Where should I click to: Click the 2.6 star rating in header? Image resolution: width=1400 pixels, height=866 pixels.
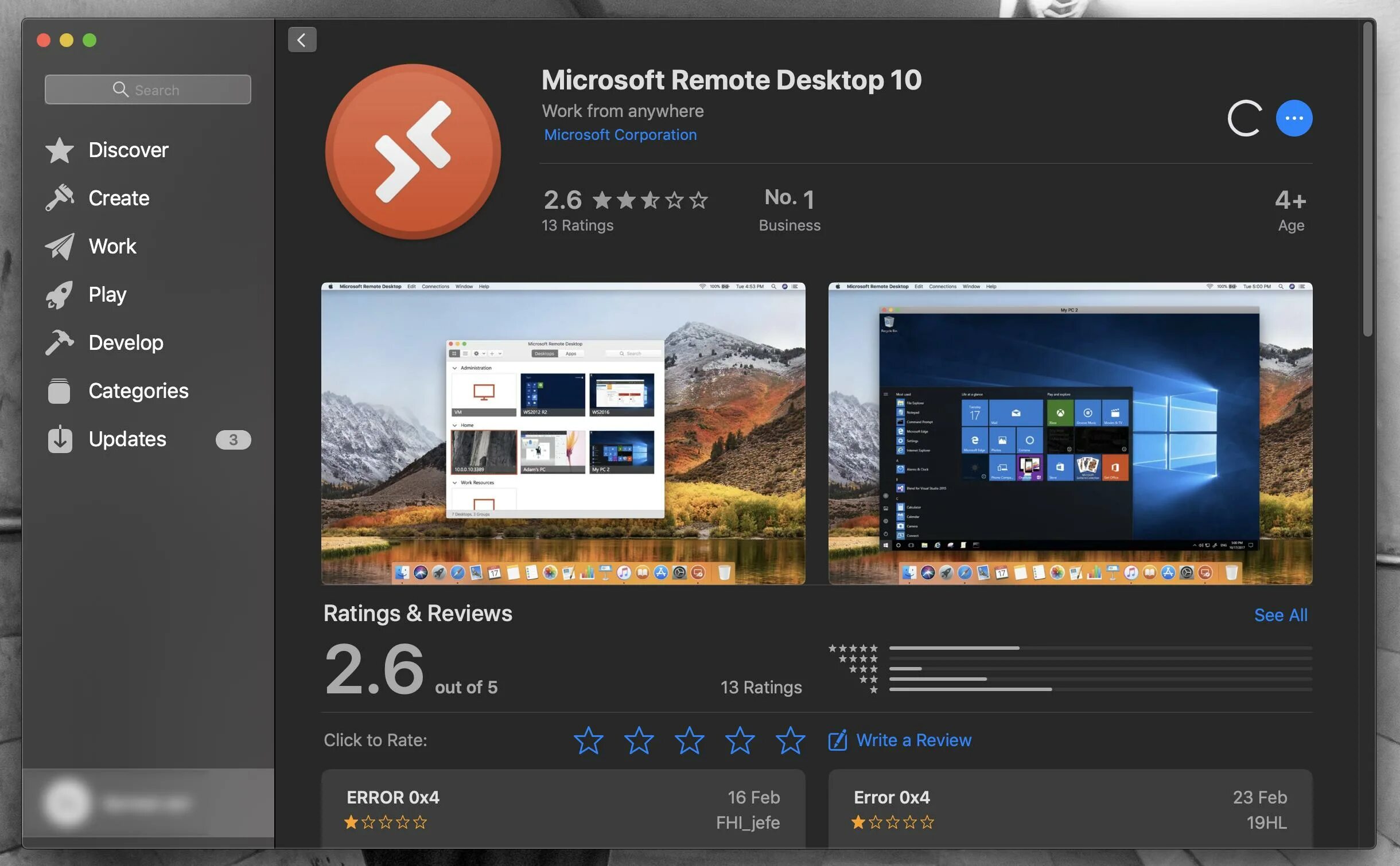pyautogui.click(x=625, y=200)
